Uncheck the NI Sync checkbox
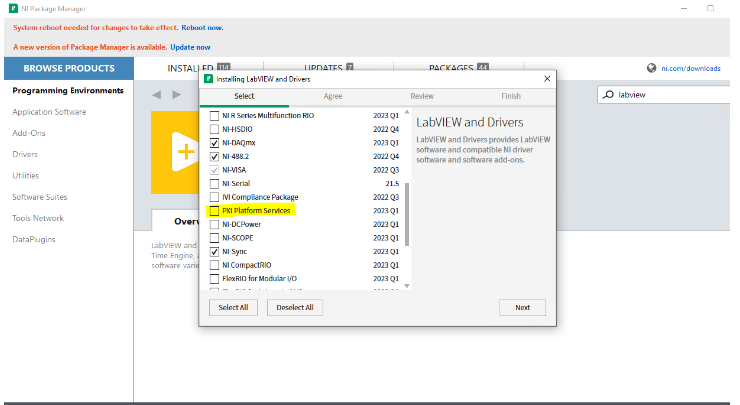The height and width of the screenshot is (405, 740). pyautogui.click(x=214, y=252)
